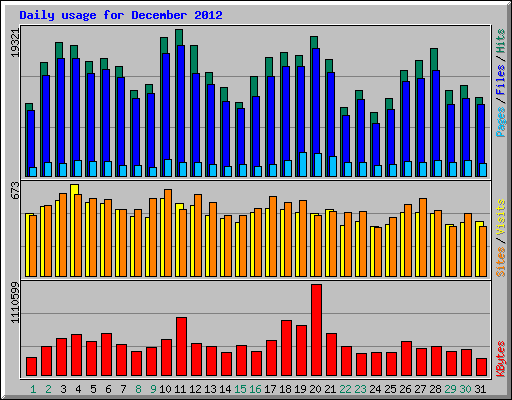Click day label 17 on the x-axis

click(270, 389)
